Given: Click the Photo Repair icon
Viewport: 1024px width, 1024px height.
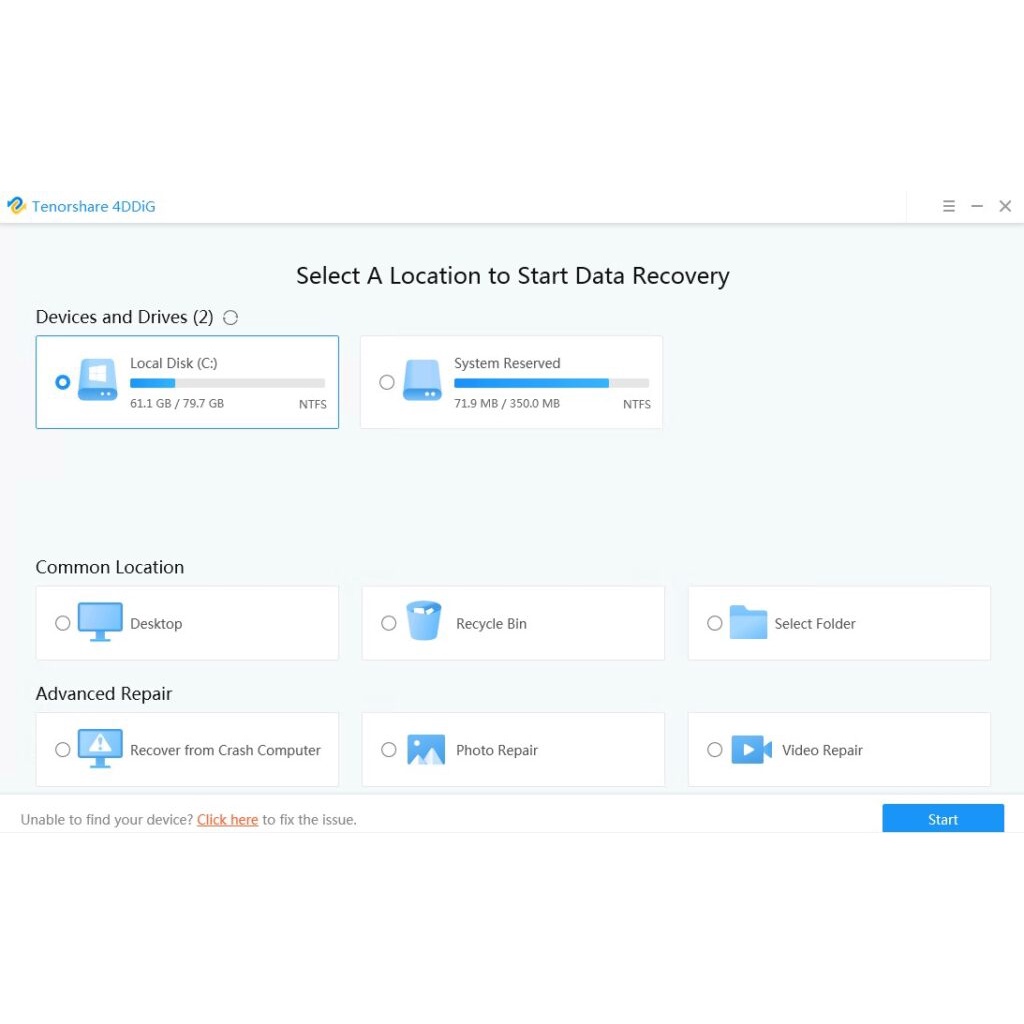Looking at the screenshot, I should 426,749.
